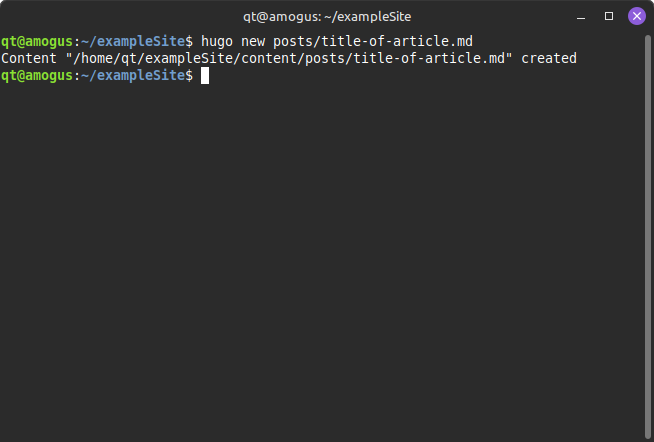Screen dimensions: 654x442
Task: Click the word "created" in the output
Action: (549, 58)
